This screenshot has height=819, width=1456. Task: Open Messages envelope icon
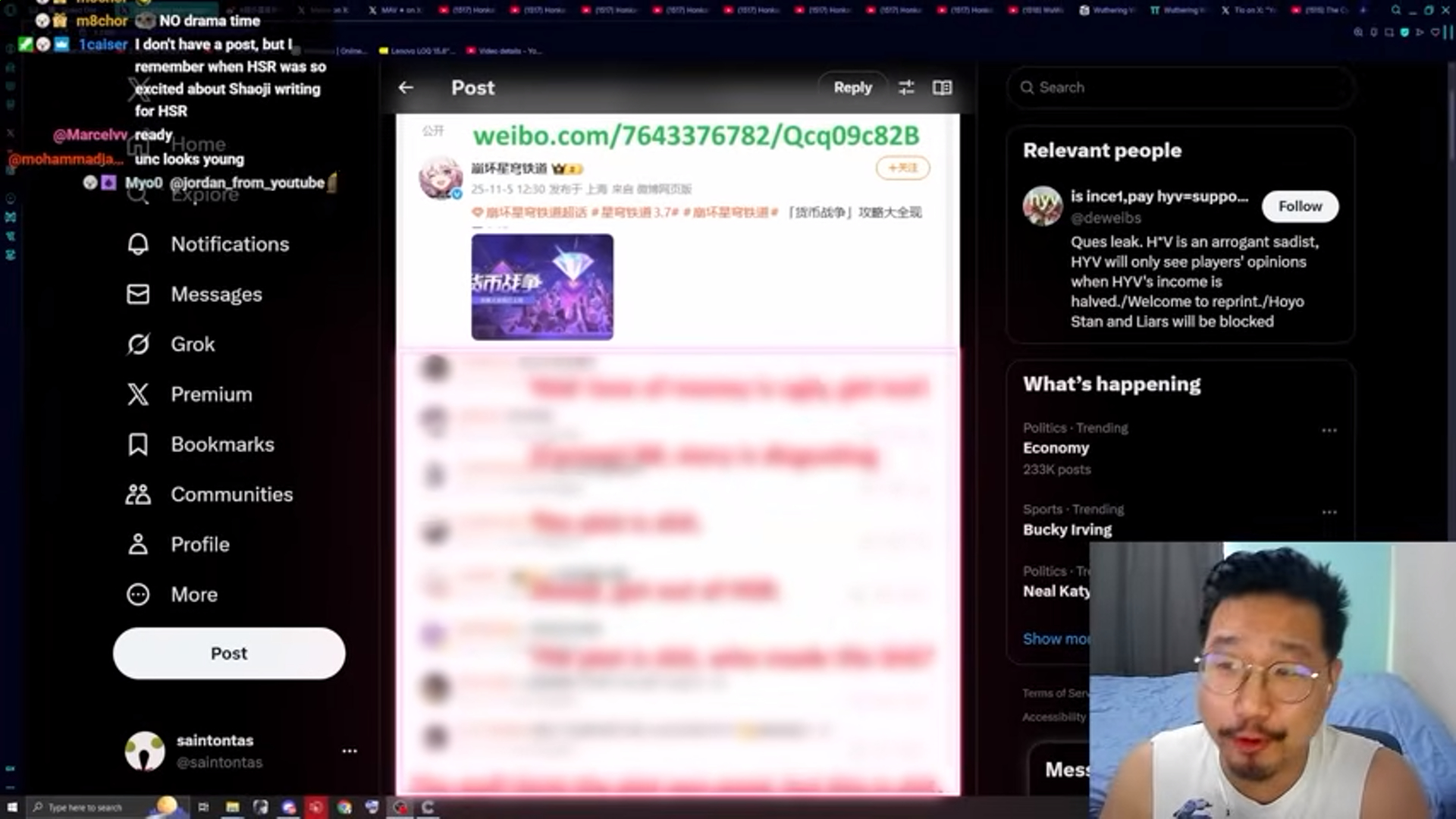tap(138, 294)
